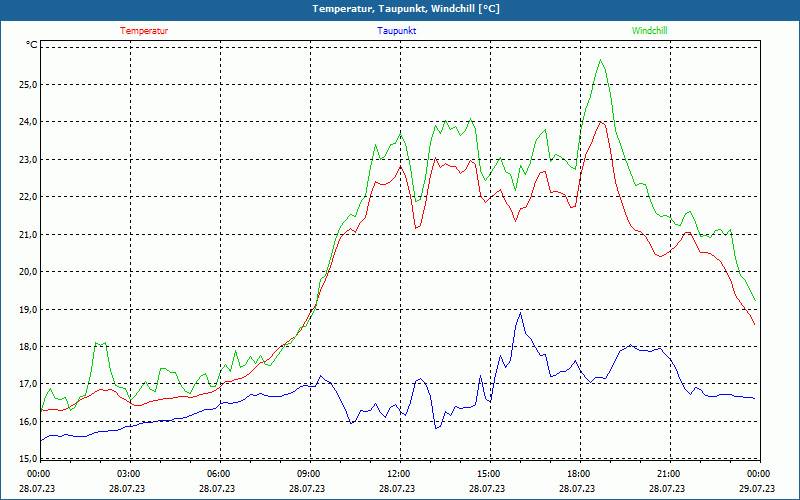This screenshot has width=800, height=500.
Task: Click the 22,0 y-axis value
Action: [x=28, y=197]
